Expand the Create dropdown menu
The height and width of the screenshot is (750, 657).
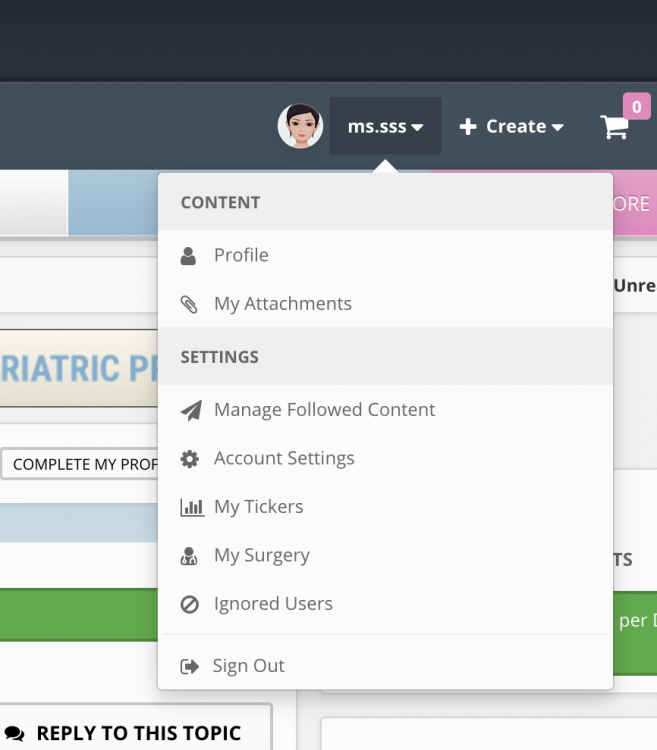(x=512, y=127)
